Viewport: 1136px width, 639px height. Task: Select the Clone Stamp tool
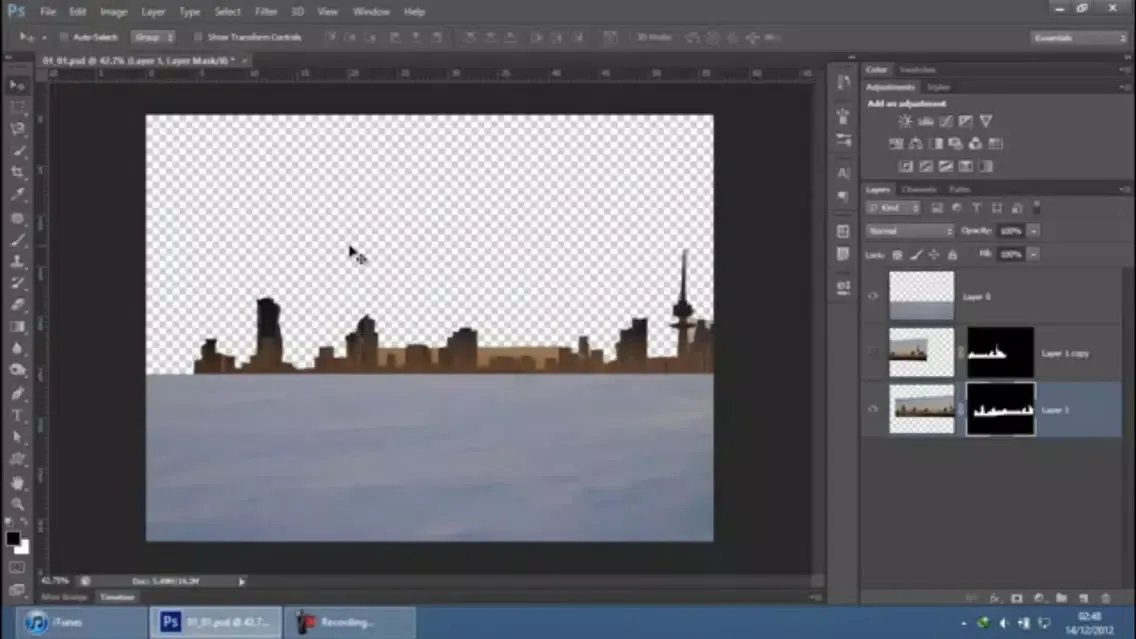pos(17,261)
